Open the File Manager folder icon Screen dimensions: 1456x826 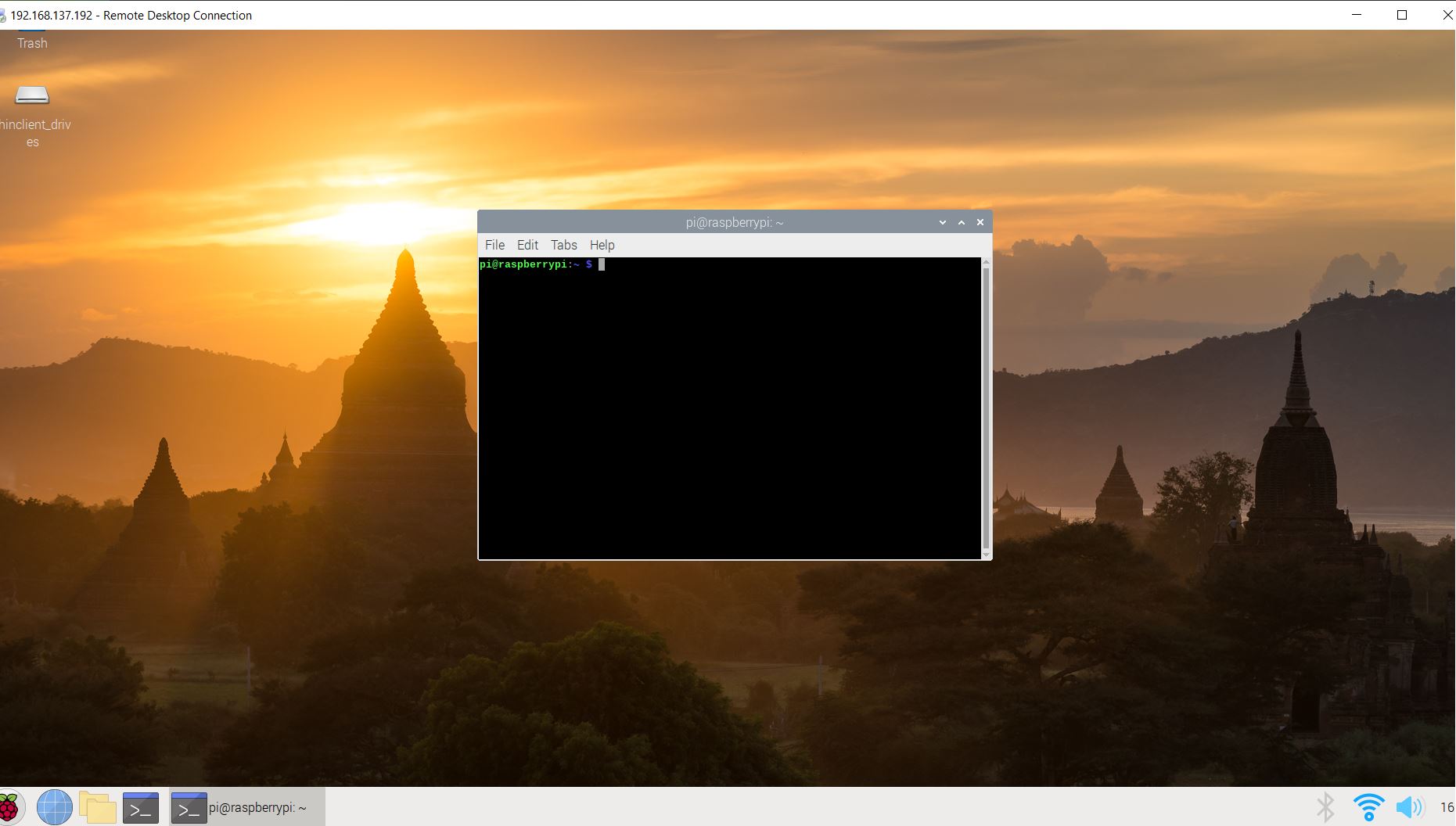[x=98, y=807]
